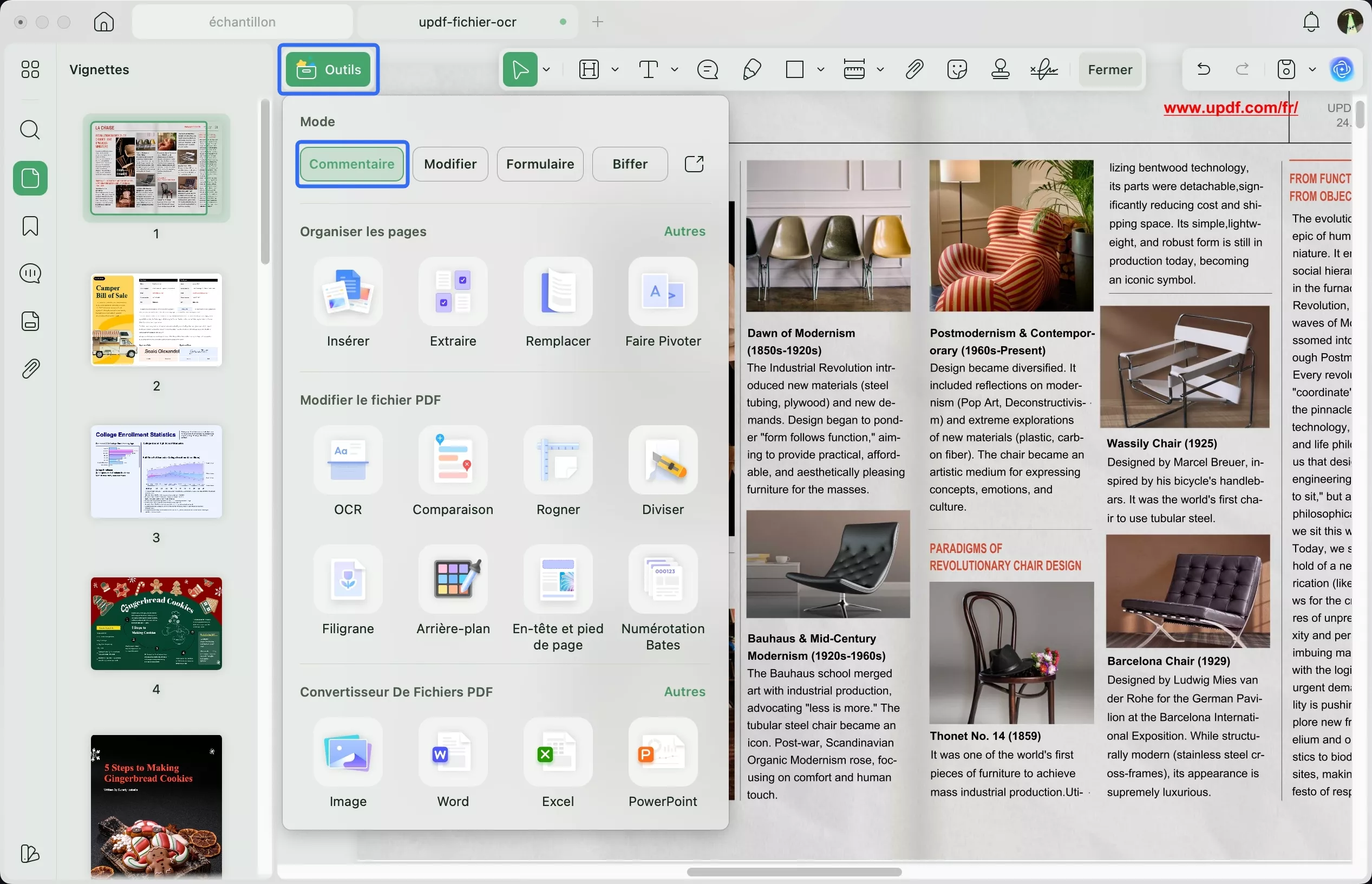The height and width of the screenshot is (884, 1372).
Task: Open the Outils menu button
Action: coord(328,69)
